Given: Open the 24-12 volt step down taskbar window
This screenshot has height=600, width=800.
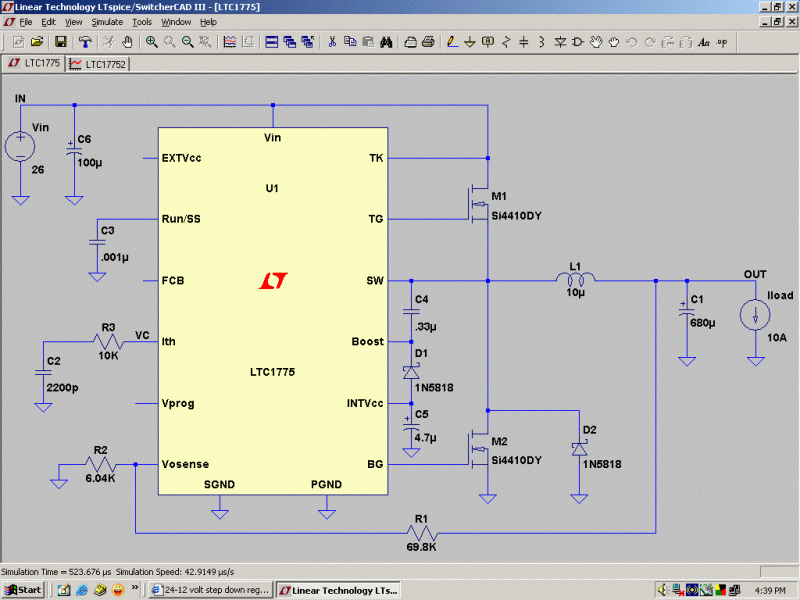Looking at the screenshot, I should (x=211, y=590).
